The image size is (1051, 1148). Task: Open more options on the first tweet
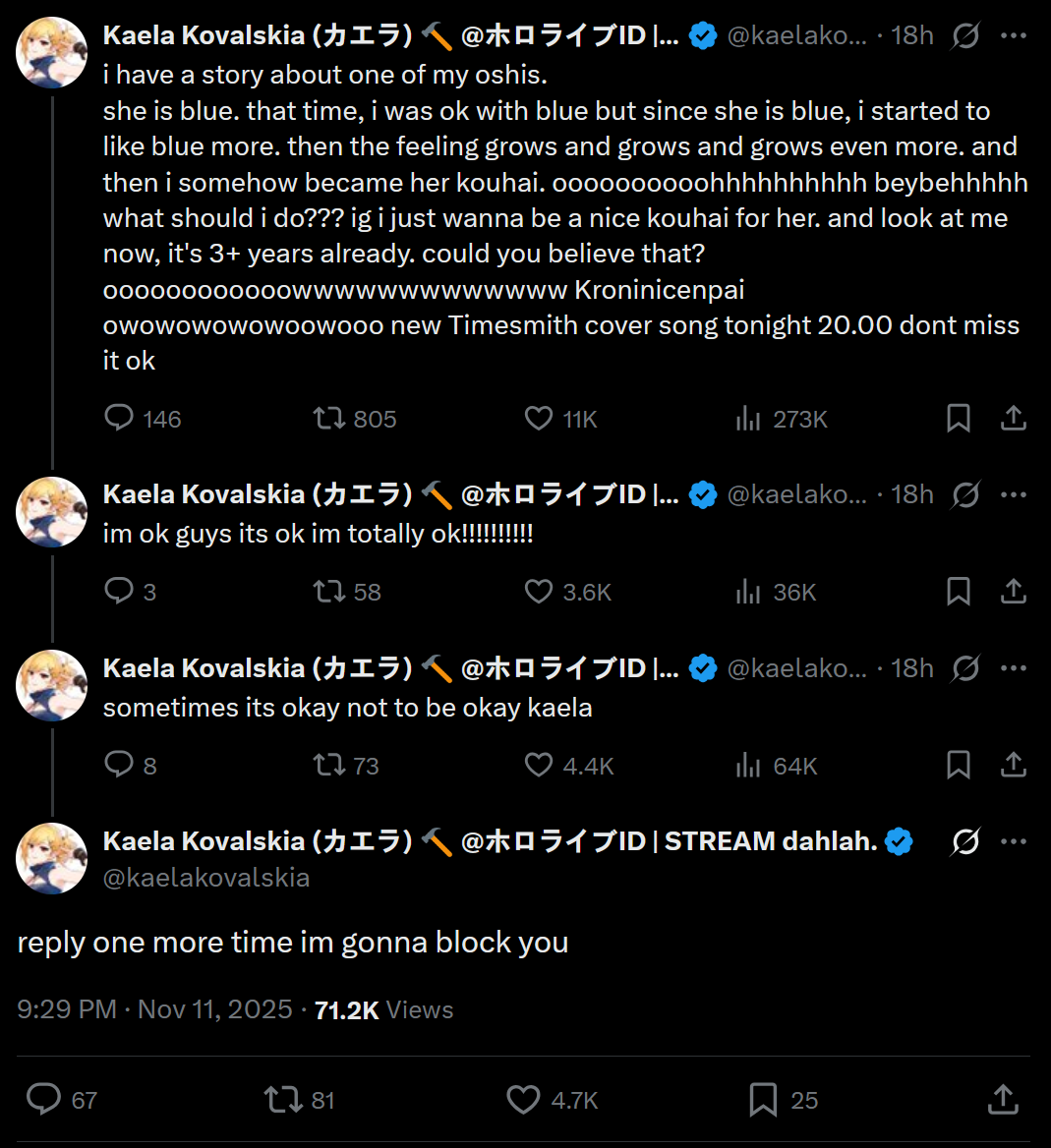click(x=1013, y=36)
